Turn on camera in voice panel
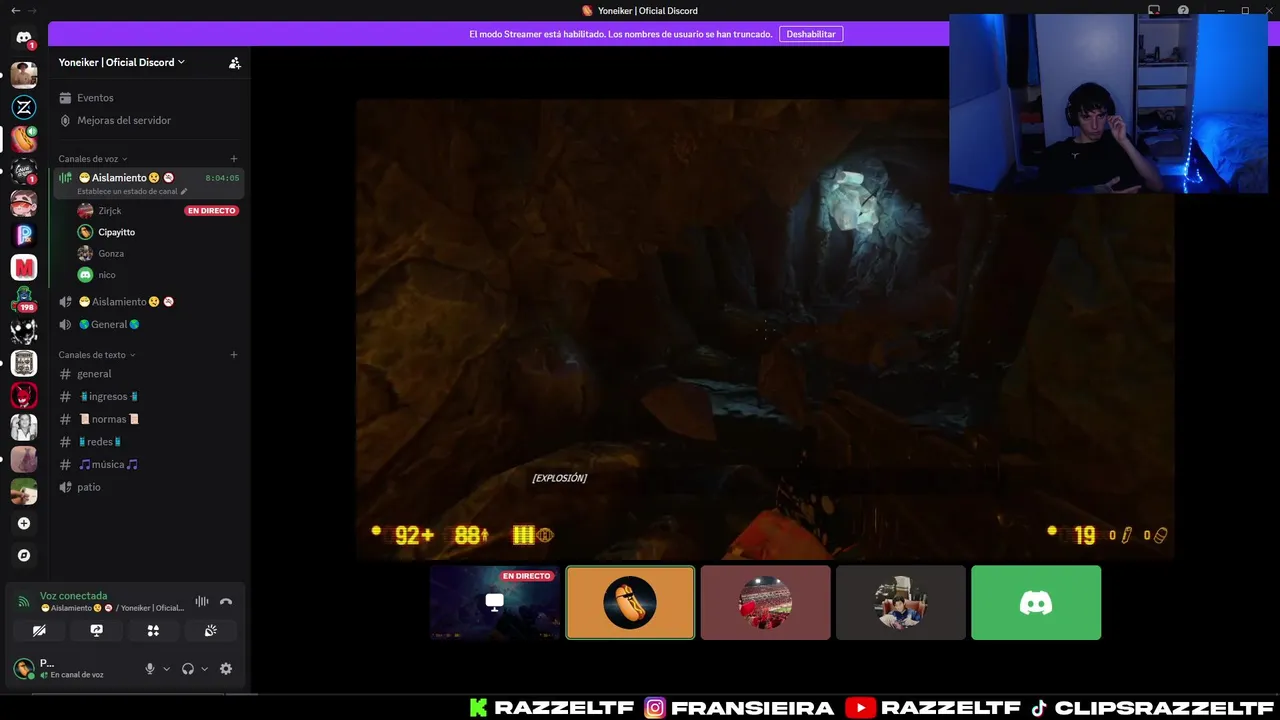 [x=39, y=631]
